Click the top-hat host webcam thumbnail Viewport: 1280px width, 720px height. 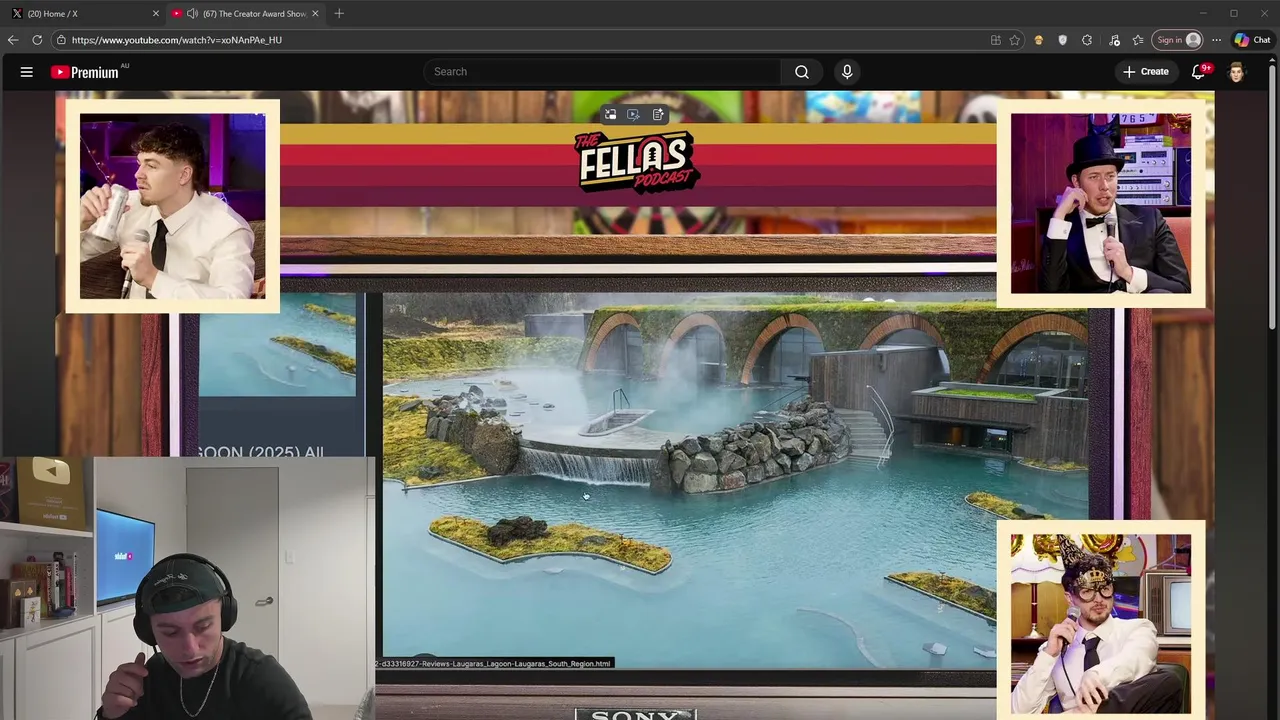point(1100,203)
